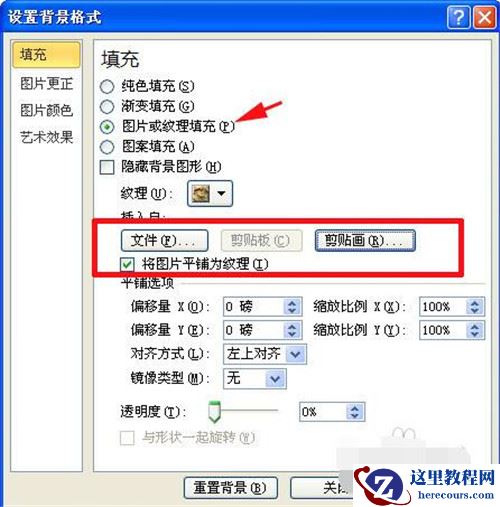
Task: Click the Clip Art (剪贴画) button
Action: (365, 240)
